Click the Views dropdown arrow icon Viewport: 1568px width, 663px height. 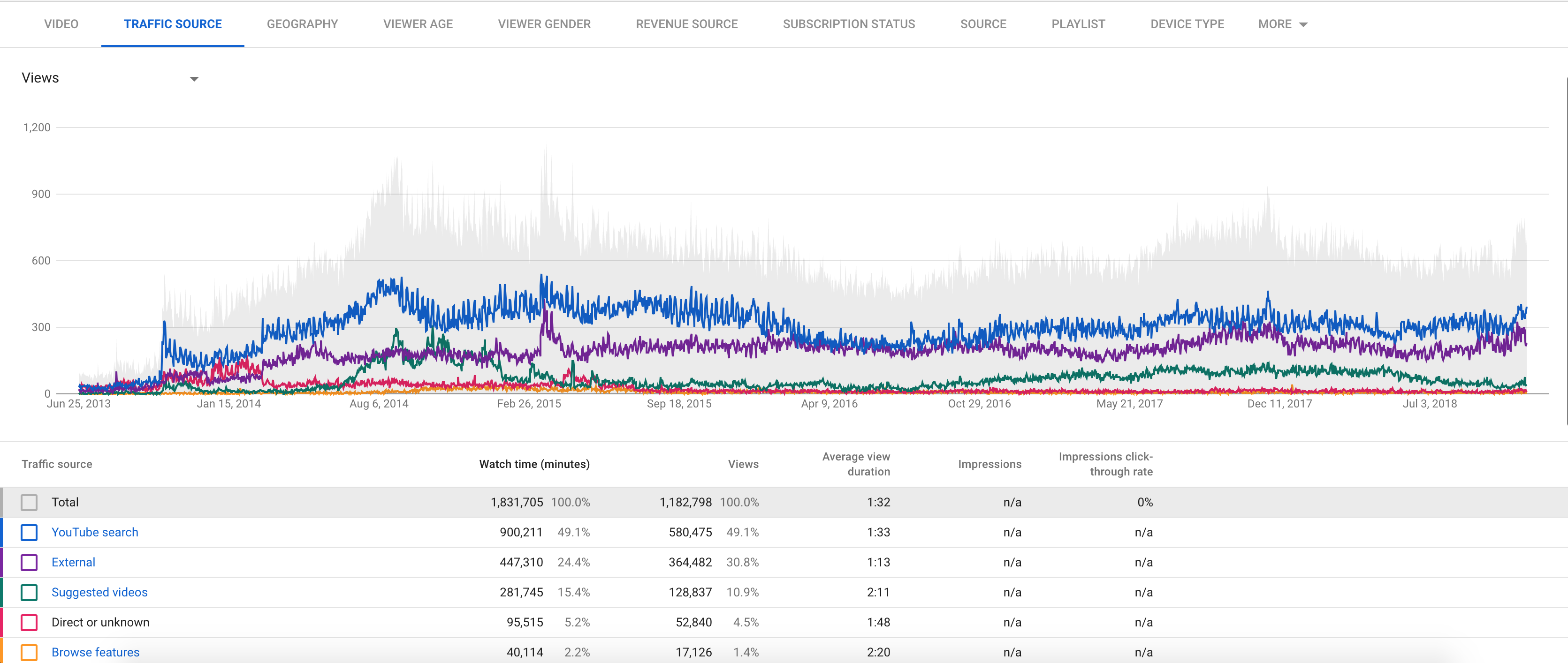point(194,79)
